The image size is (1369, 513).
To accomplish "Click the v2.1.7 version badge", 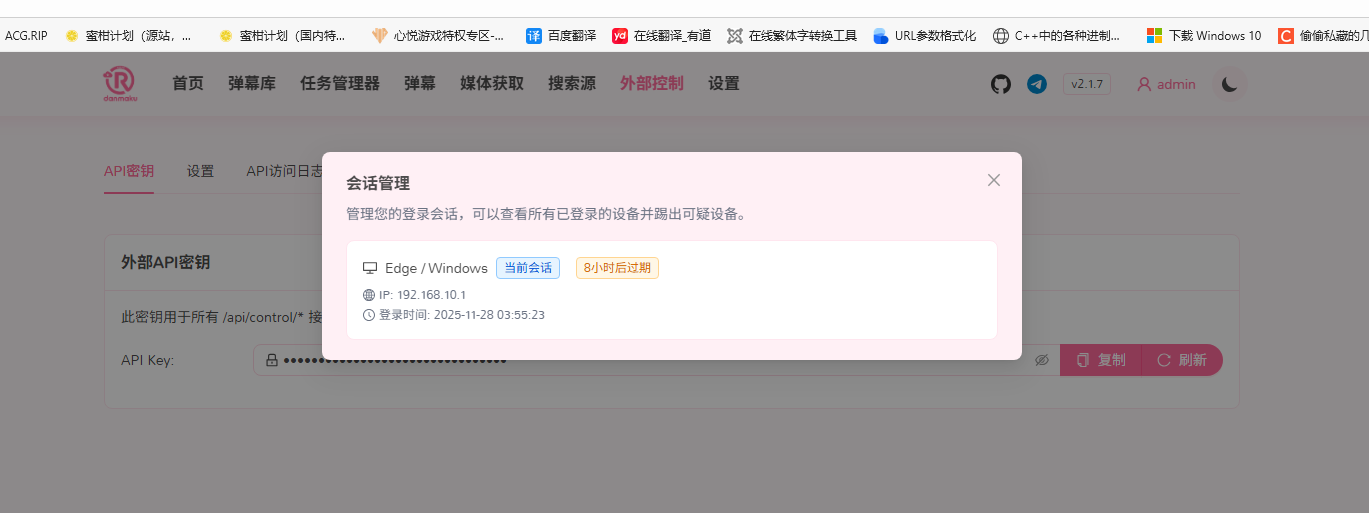I will pyautogui.click(x=1087, y=84).
